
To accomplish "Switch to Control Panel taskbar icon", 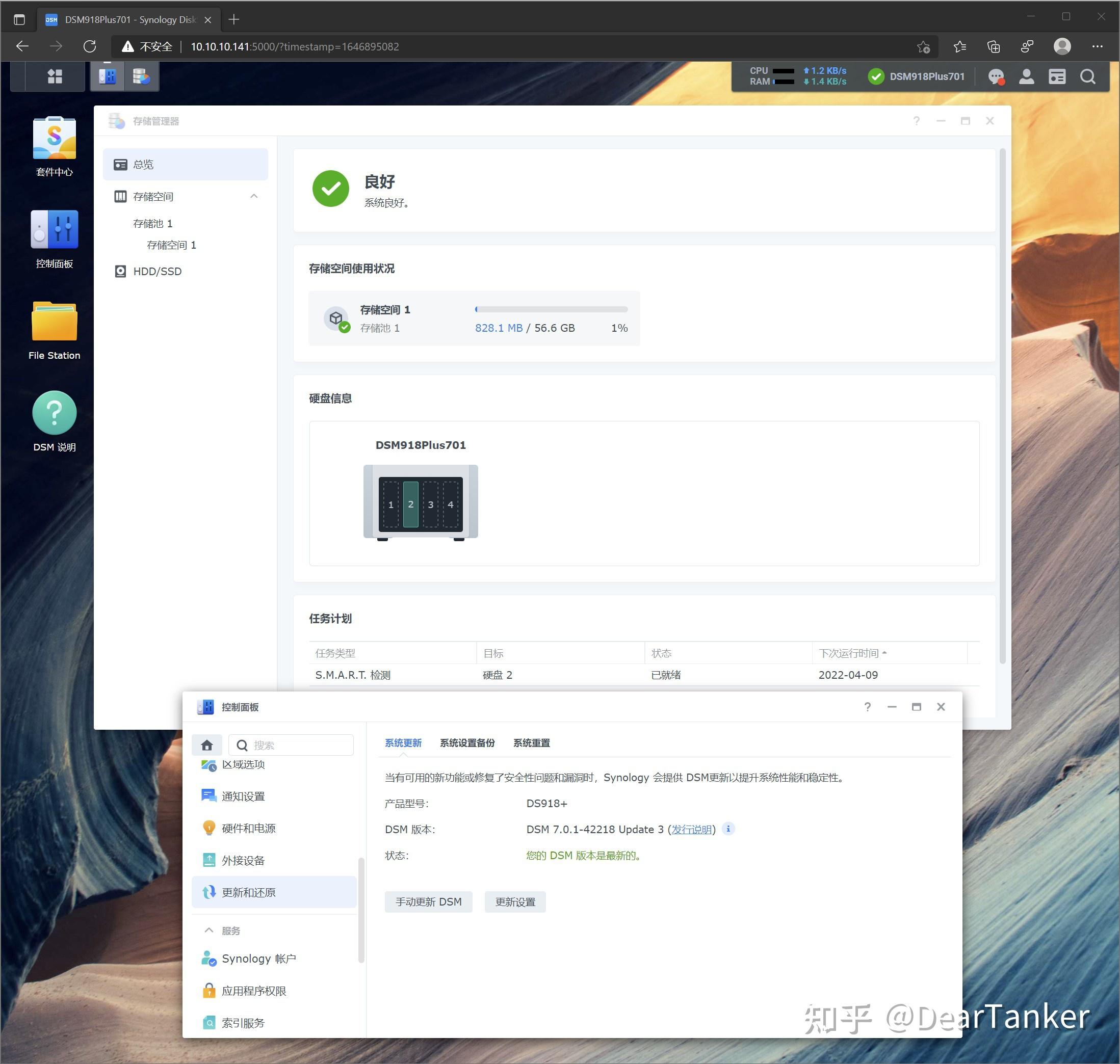I will (107, 76).
